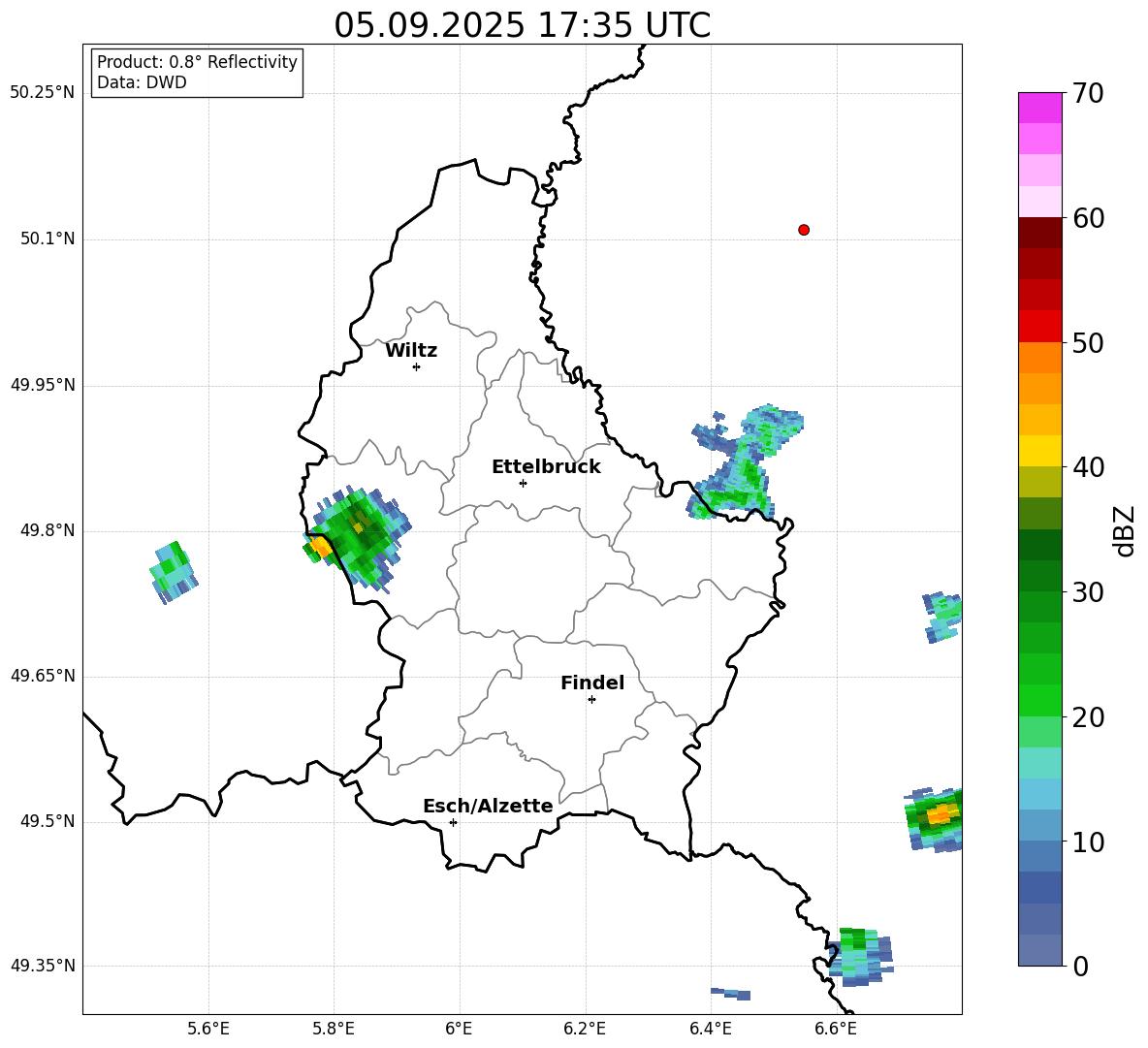This screenshot has width=1148, height=1048.
Task: Click the colorbar 50 tick label
Action: click(x=1088, y=342)
